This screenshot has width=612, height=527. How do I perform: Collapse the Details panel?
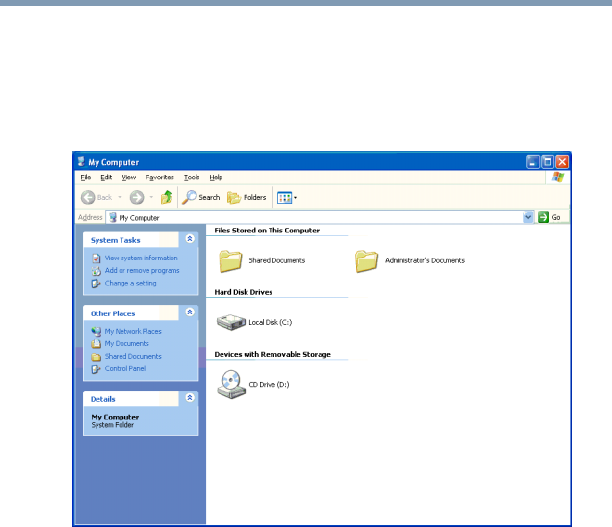click(x=190, y=397)
